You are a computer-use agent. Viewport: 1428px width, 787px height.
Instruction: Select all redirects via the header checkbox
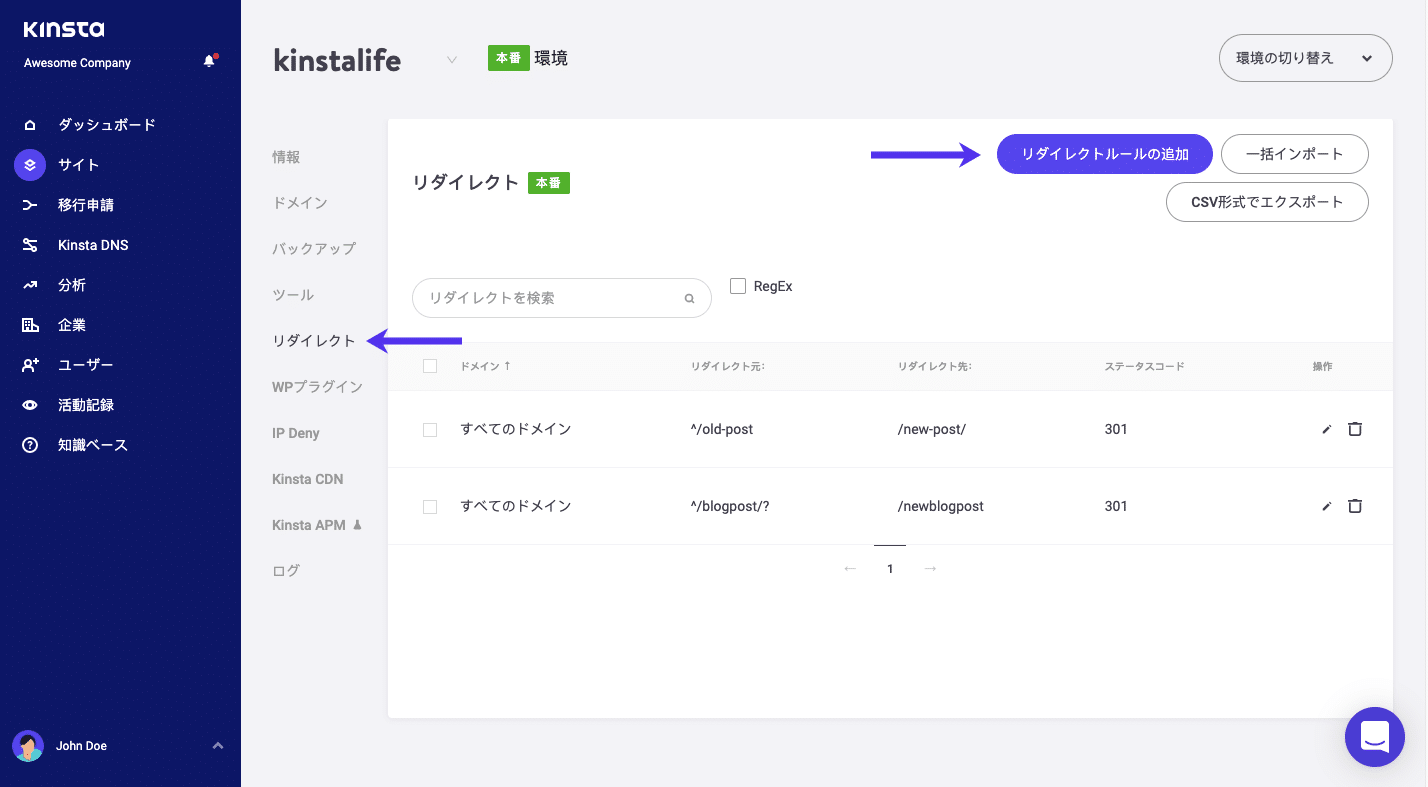tap(430, 366)
